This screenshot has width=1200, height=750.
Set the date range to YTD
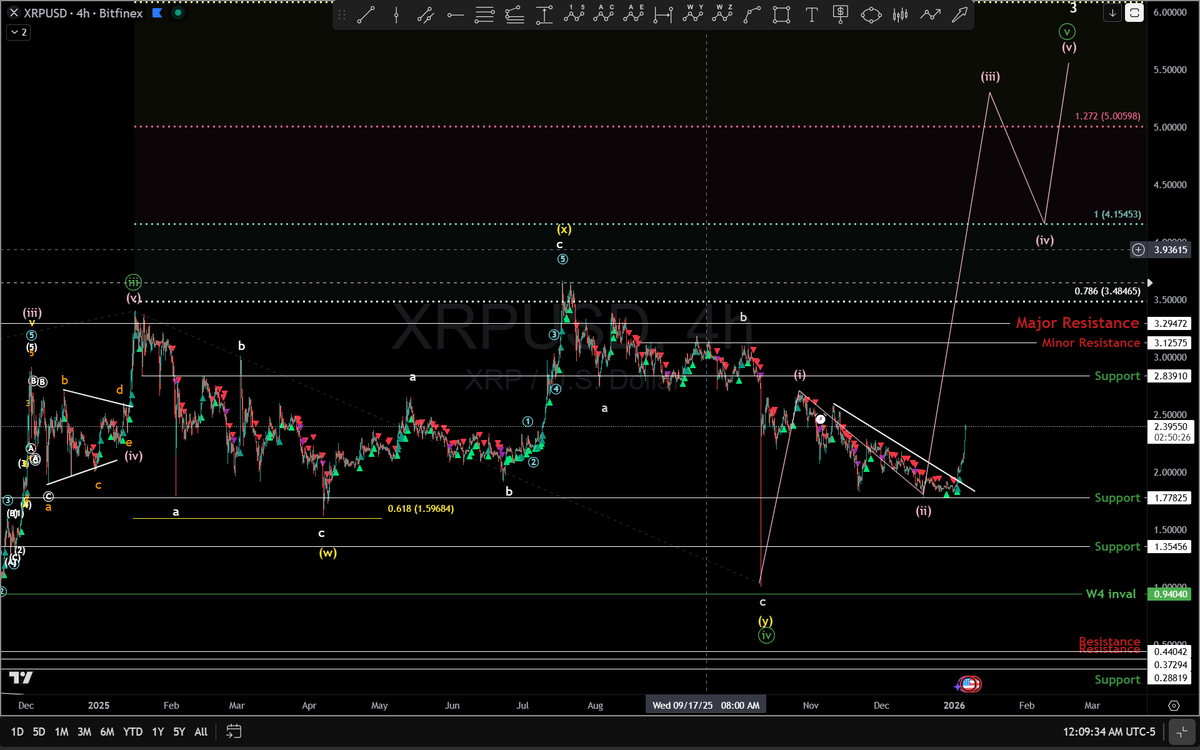point(132,731)
